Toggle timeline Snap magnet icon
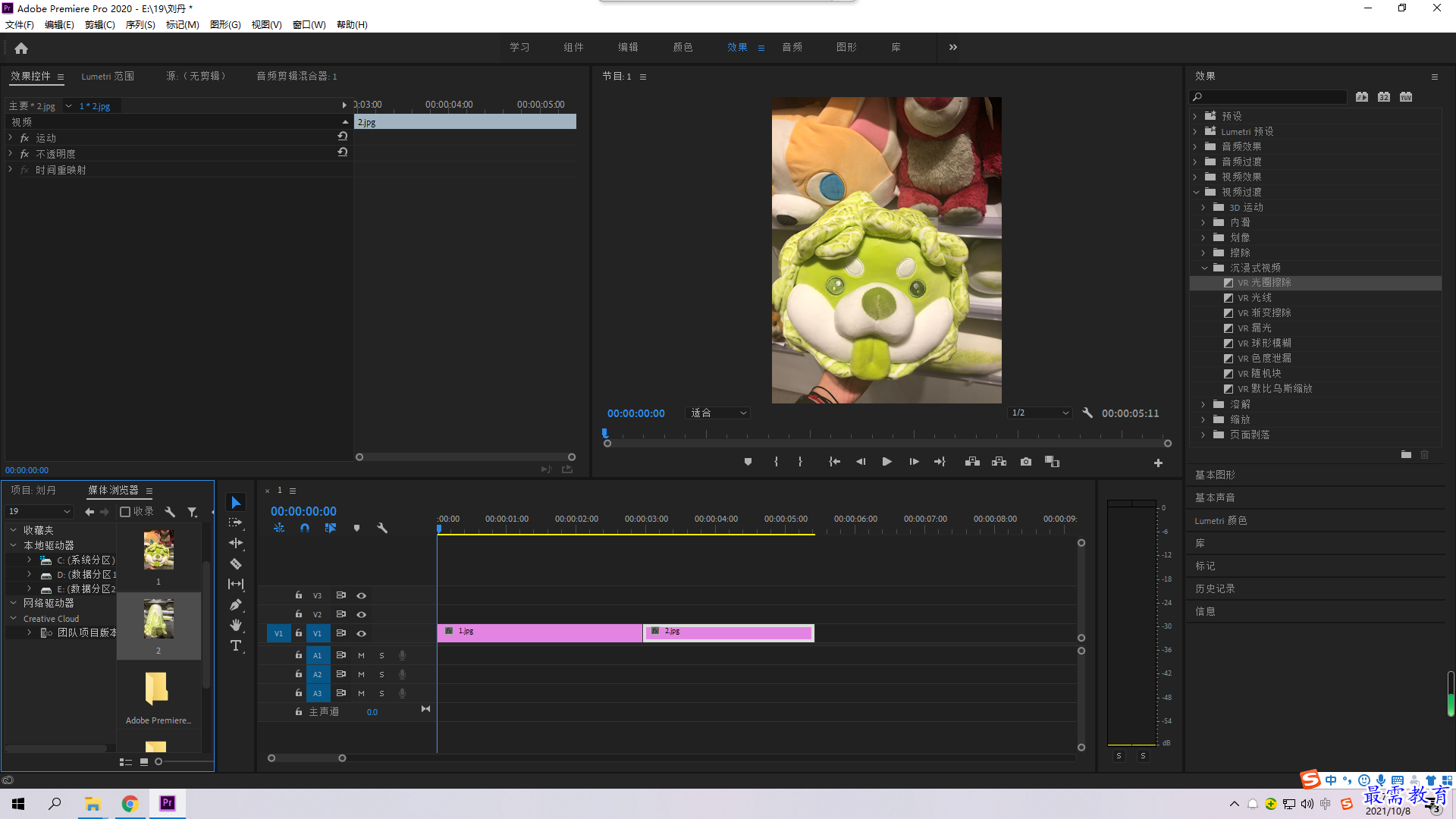Screen dimensions: 1456x819 pos(305,528)
